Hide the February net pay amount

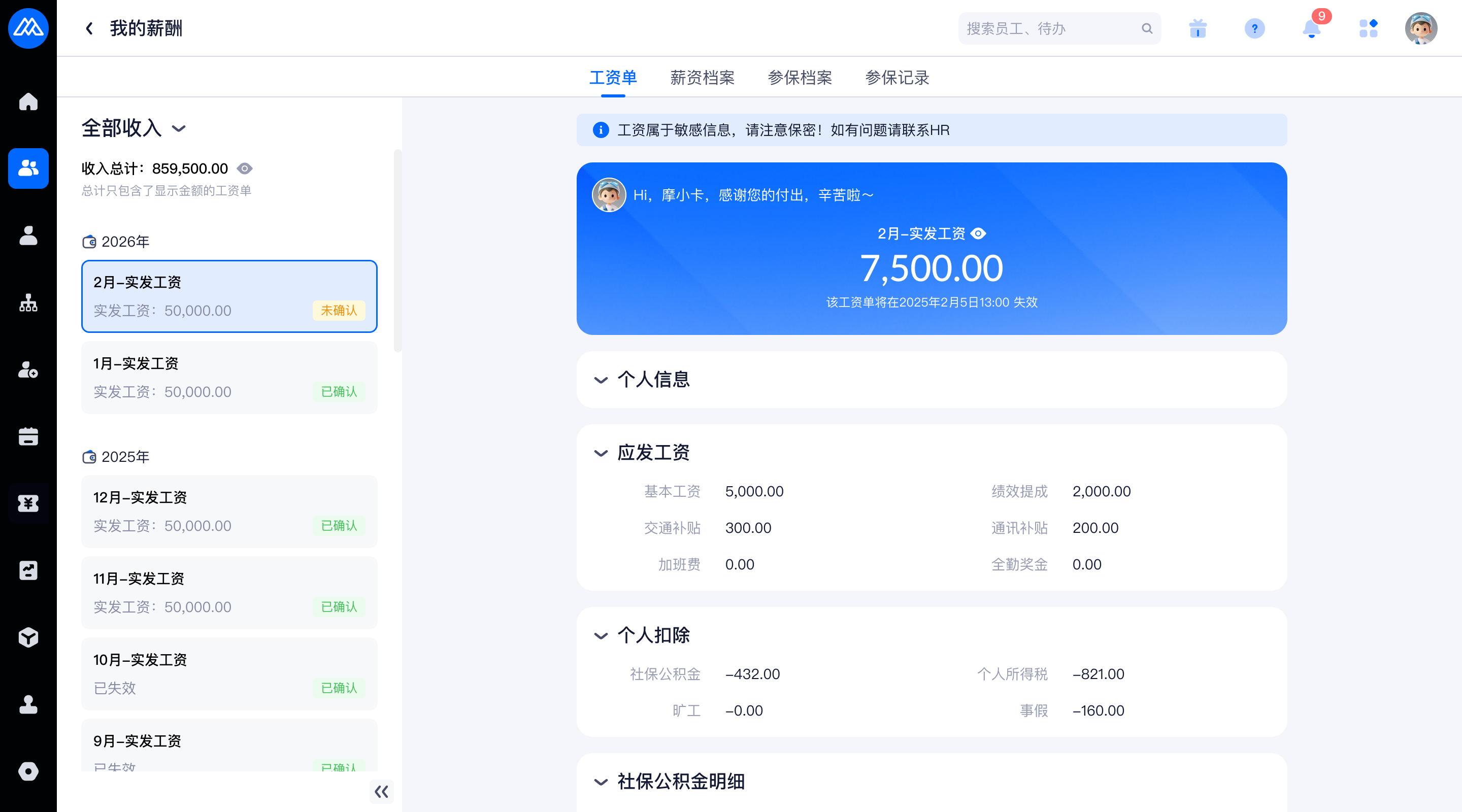click(978, 234)
